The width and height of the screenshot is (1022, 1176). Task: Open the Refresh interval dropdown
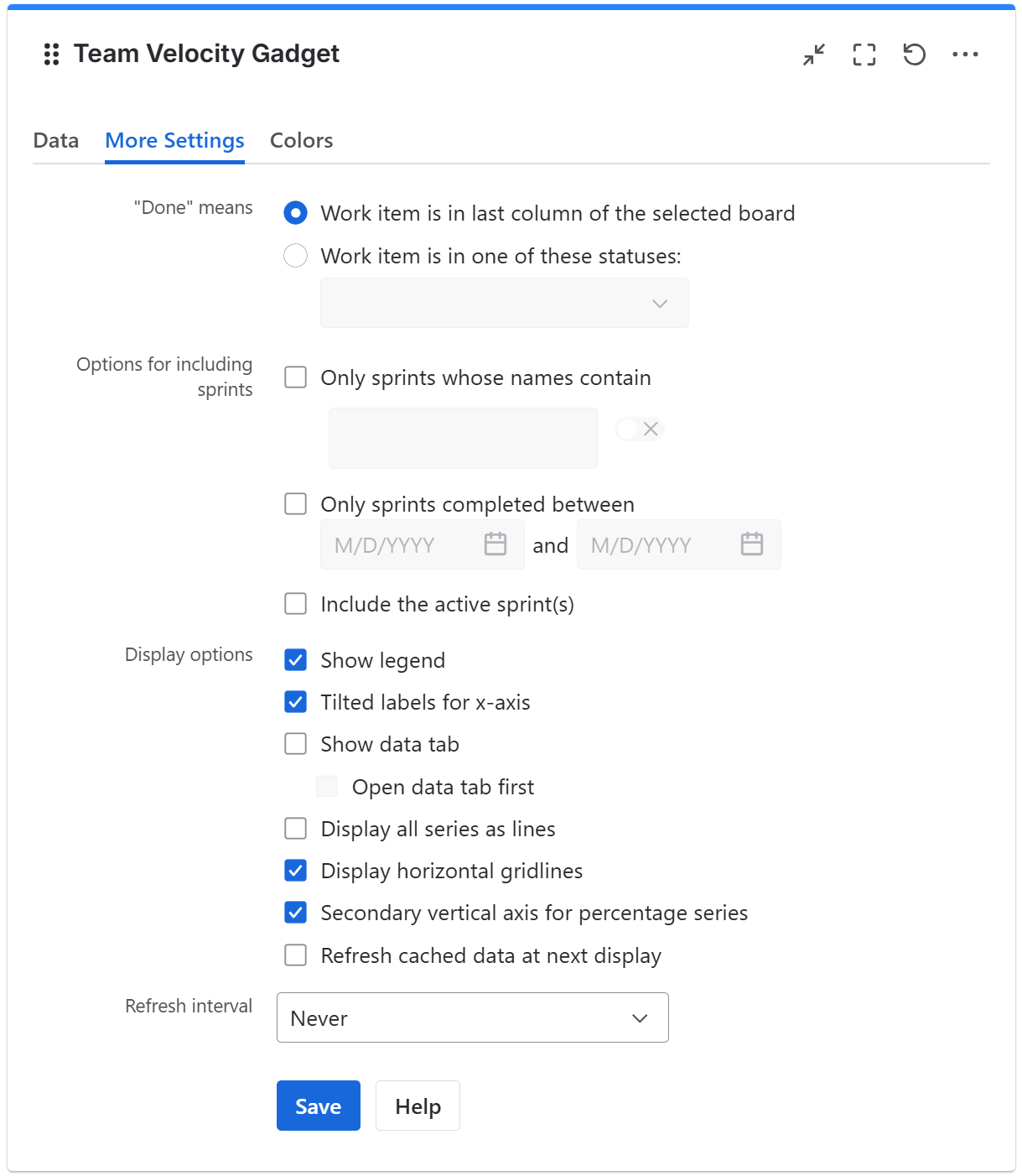(x=472, y=1017)
